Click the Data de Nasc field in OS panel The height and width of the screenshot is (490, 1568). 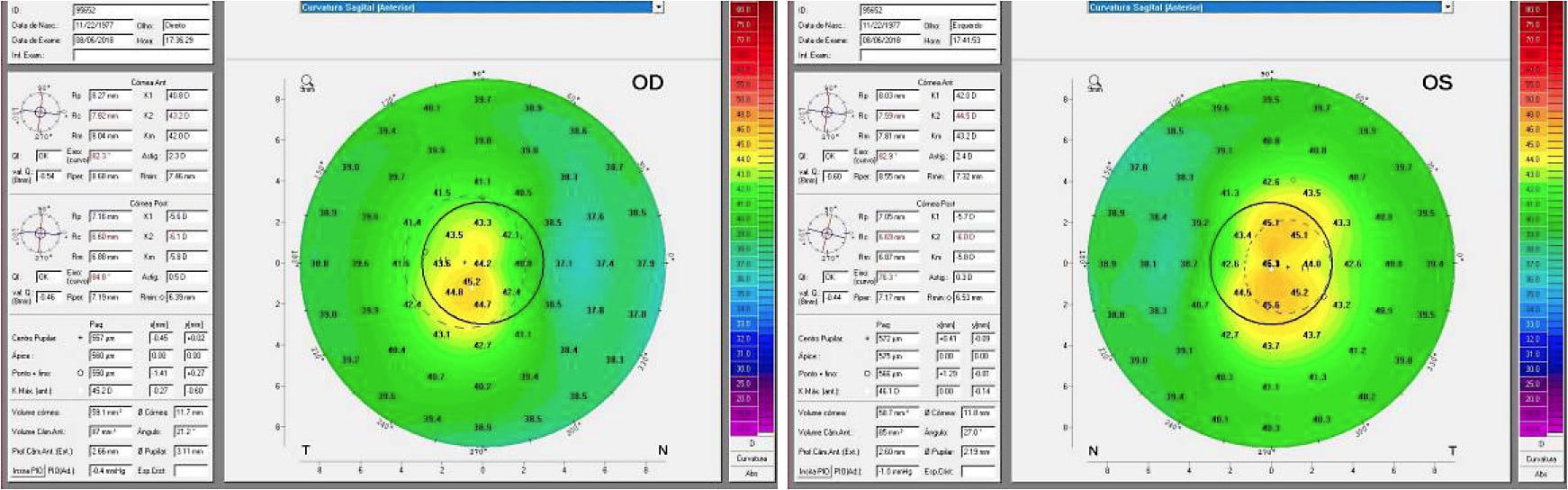[890, 25]
